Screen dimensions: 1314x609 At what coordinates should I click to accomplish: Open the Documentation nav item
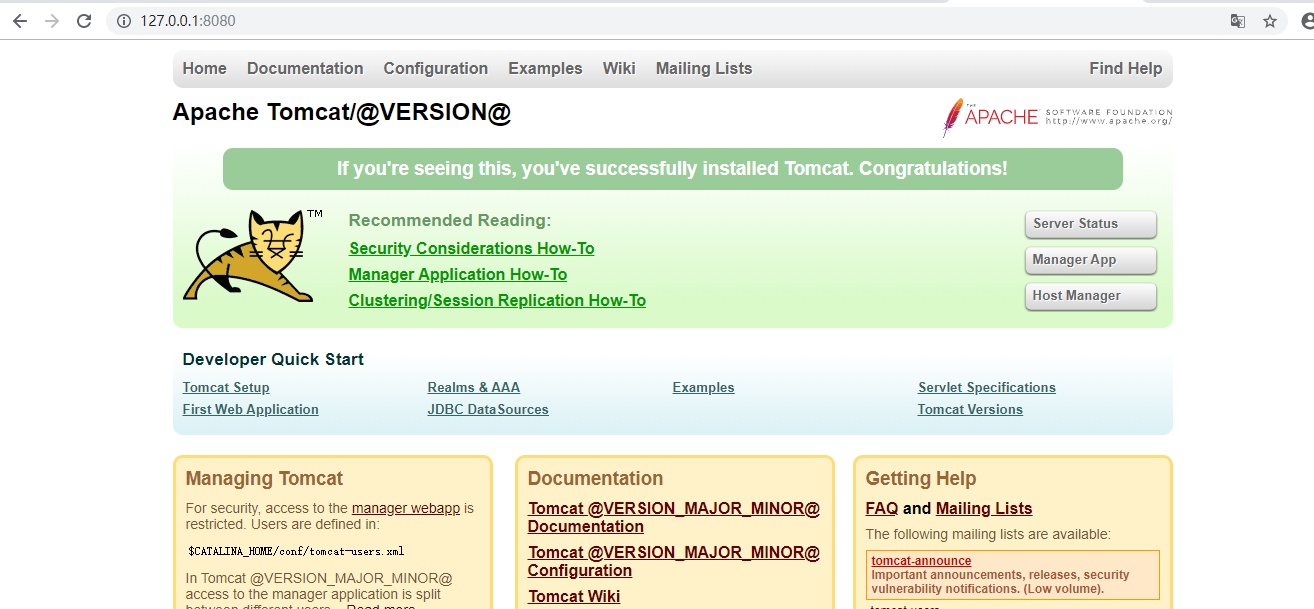click(x=305, y=69)
